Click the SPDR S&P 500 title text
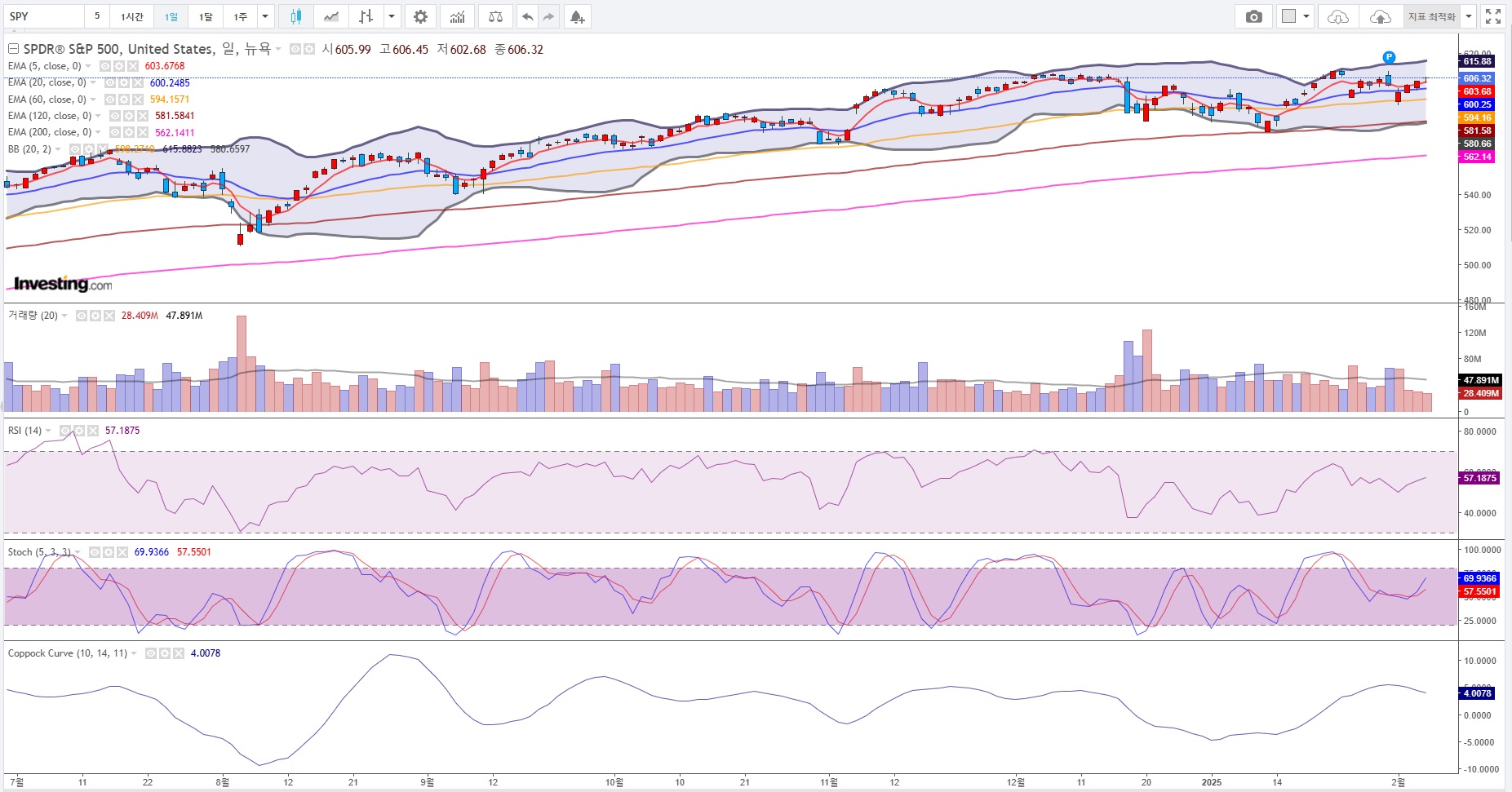Screen dimensions: 1512x792 coord(147,49)
